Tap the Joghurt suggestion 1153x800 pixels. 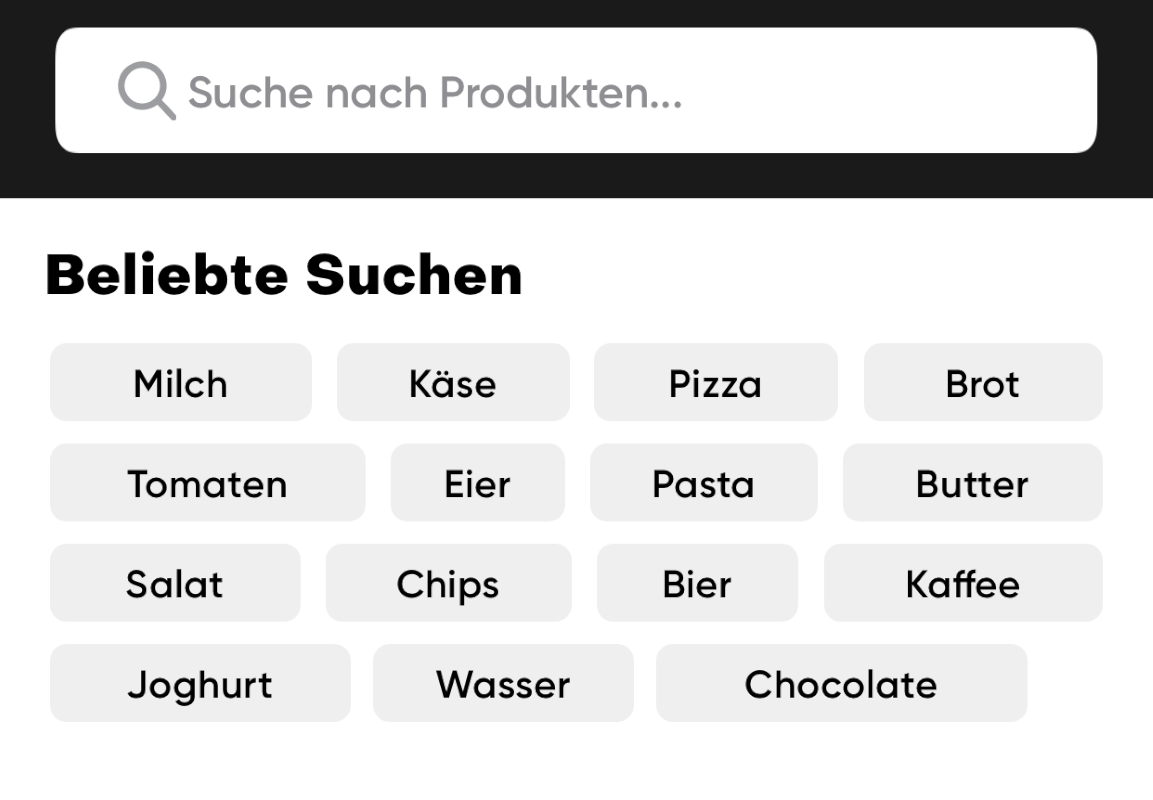coord(200,683)
